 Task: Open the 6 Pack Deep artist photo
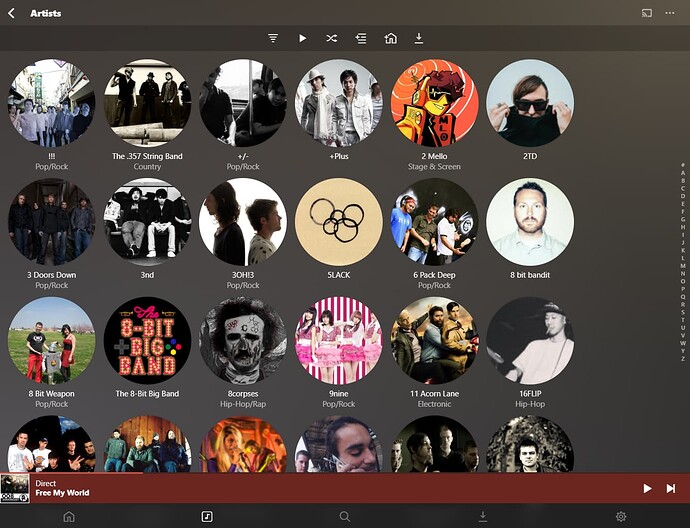click(x=434, y=222)
